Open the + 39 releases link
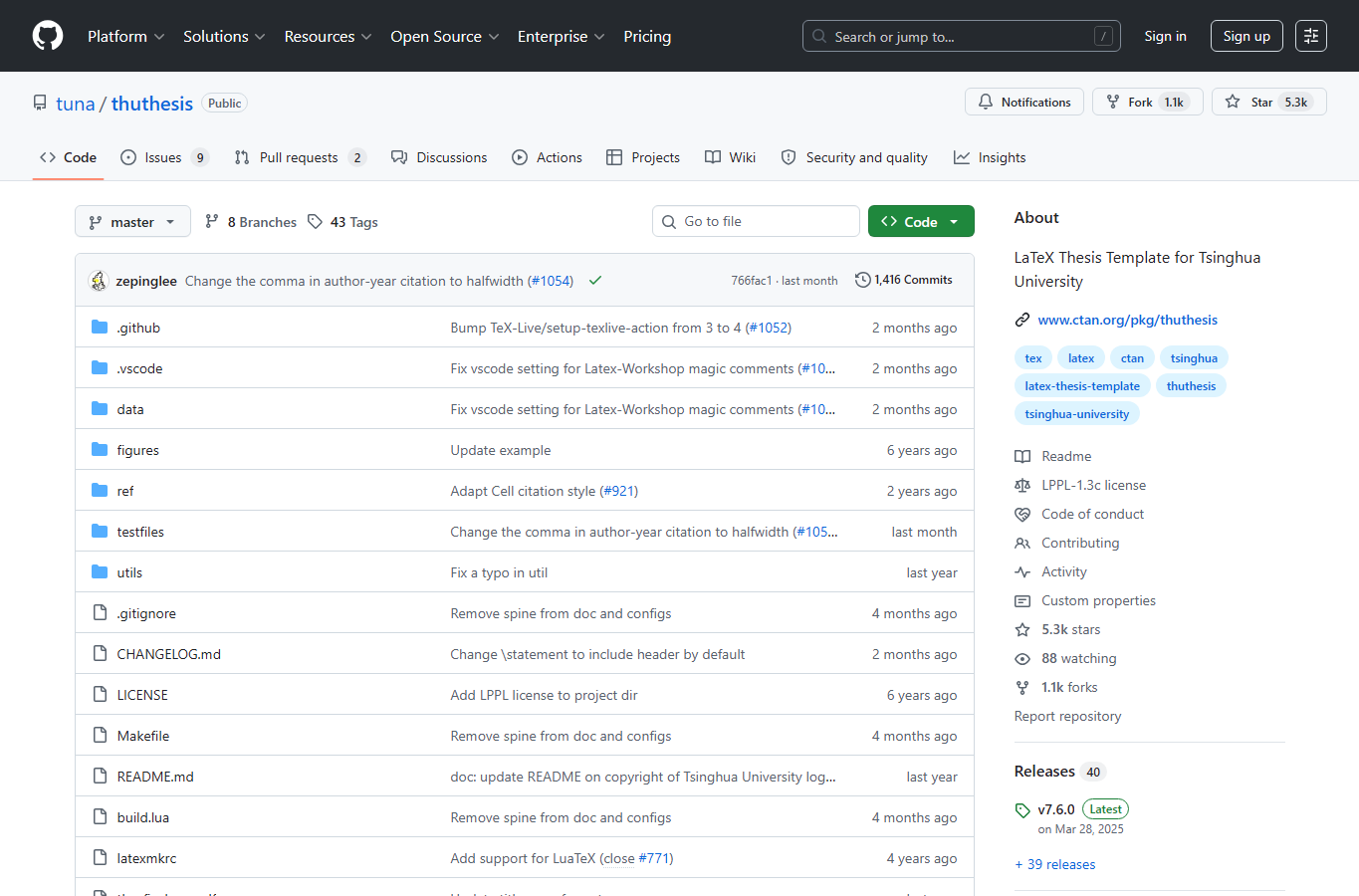 point(1055,864)
